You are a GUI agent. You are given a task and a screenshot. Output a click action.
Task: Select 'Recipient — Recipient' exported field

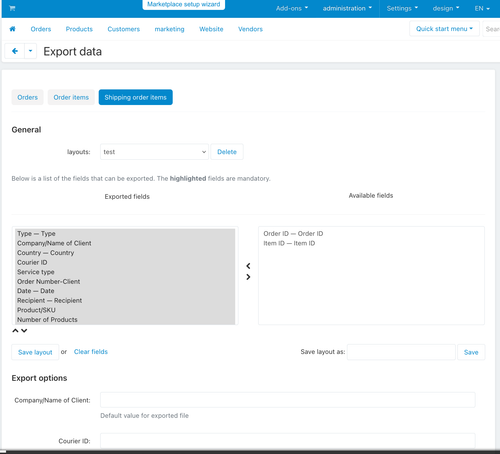click(x=125, y=301)
